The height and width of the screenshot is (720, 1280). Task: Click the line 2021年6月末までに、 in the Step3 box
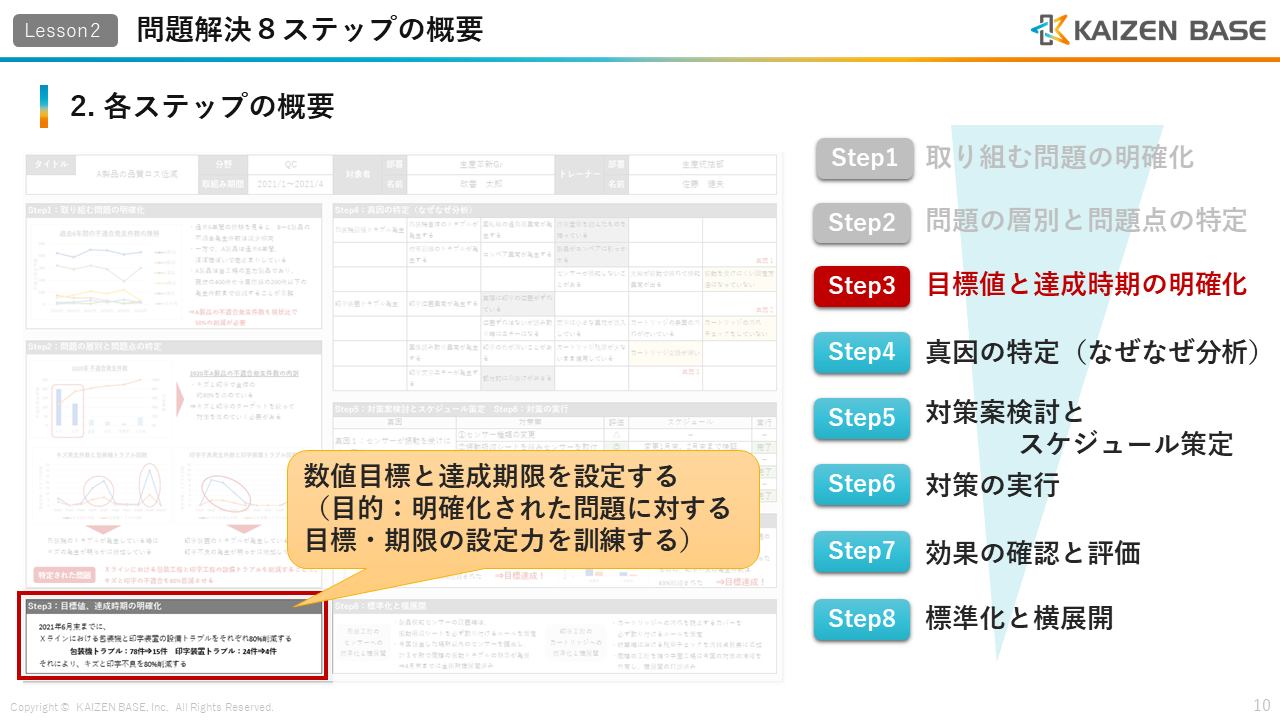(x=74, y=625)
